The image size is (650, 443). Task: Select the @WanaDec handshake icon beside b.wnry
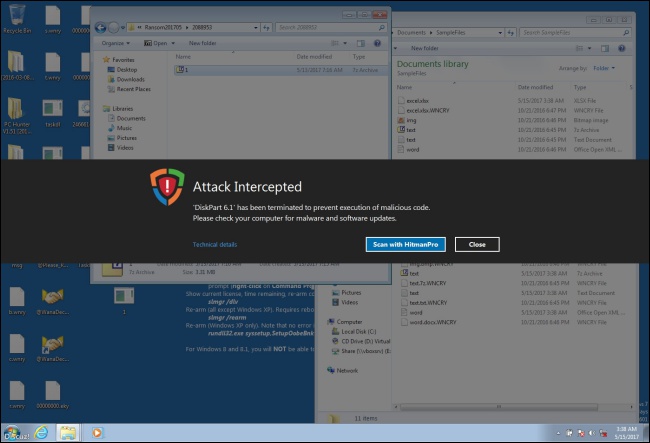pyautogui.click(x=53, y=300)
